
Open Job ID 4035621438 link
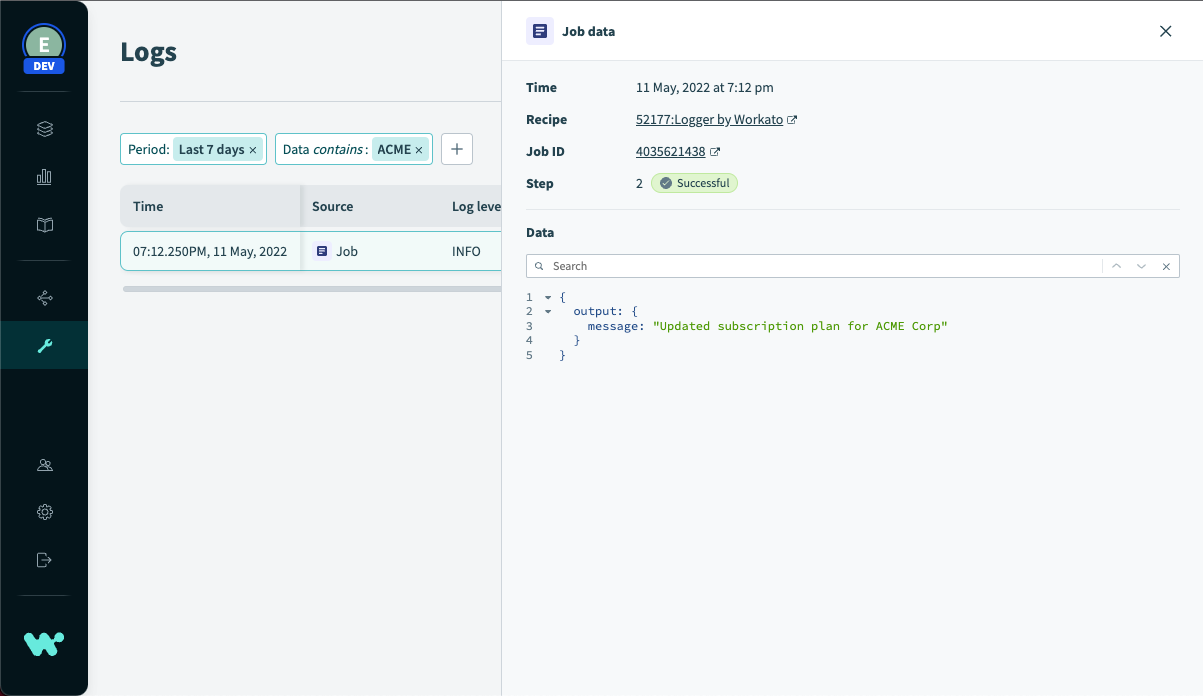click(x=671, y=152)
